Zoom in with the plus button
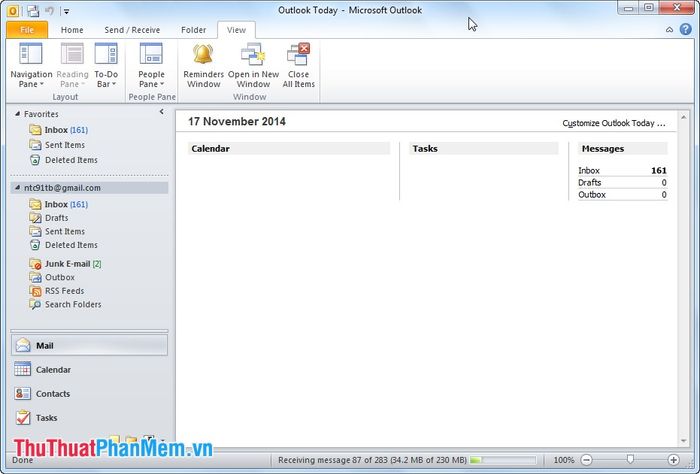This screenshot has width=700, height=474. tap(673, 460)
